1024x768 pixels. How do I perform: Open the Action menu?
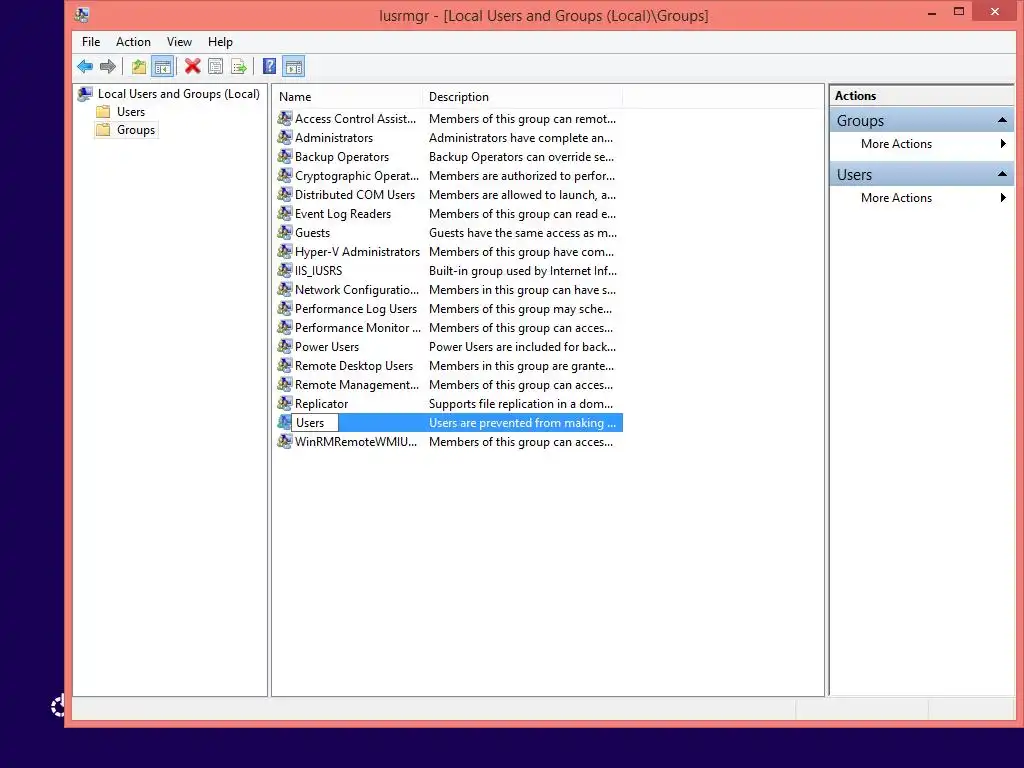(x=133, y=42)
